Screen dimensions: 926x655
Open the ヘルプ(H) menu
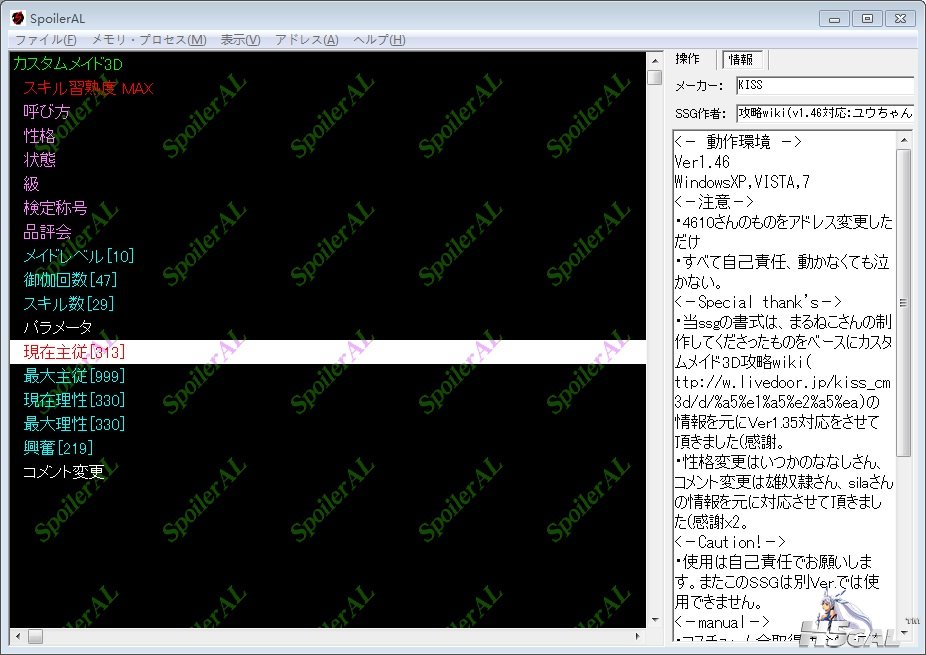(379, 40)
